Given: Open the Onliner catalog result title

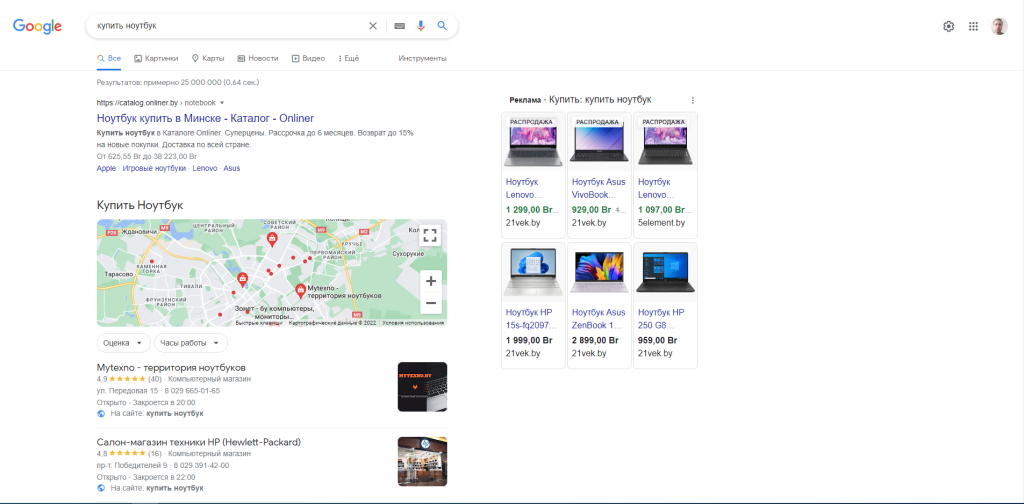Looking at the screenshot, I should [x=206, y=118].
